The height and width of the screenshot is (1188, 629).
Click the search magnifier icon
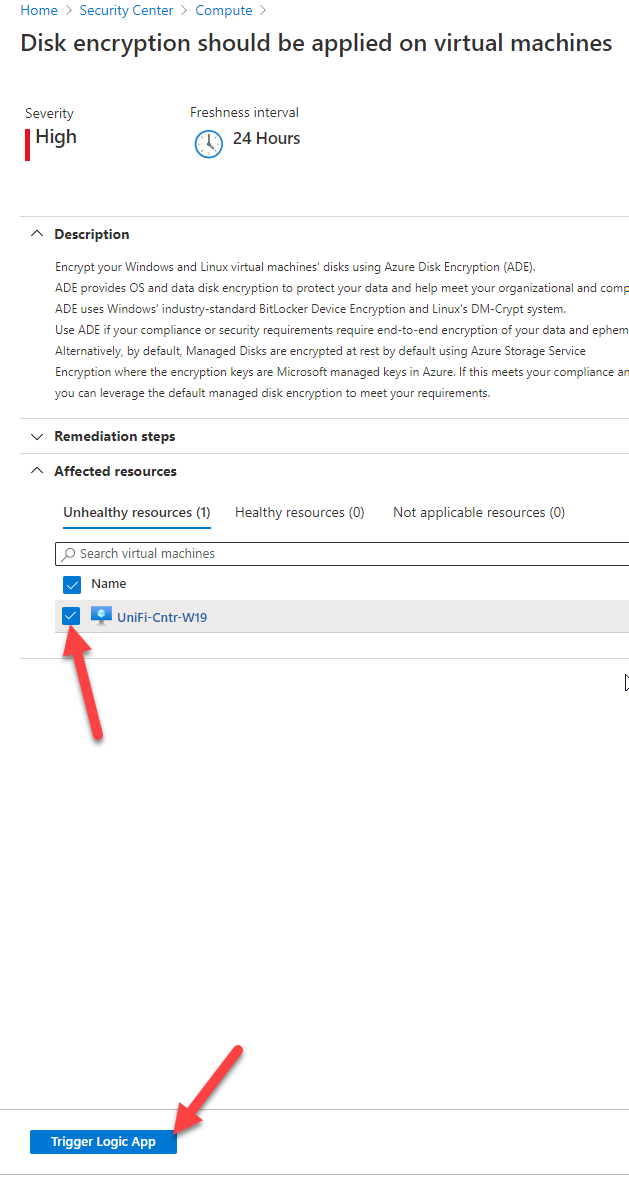(69, 554)
